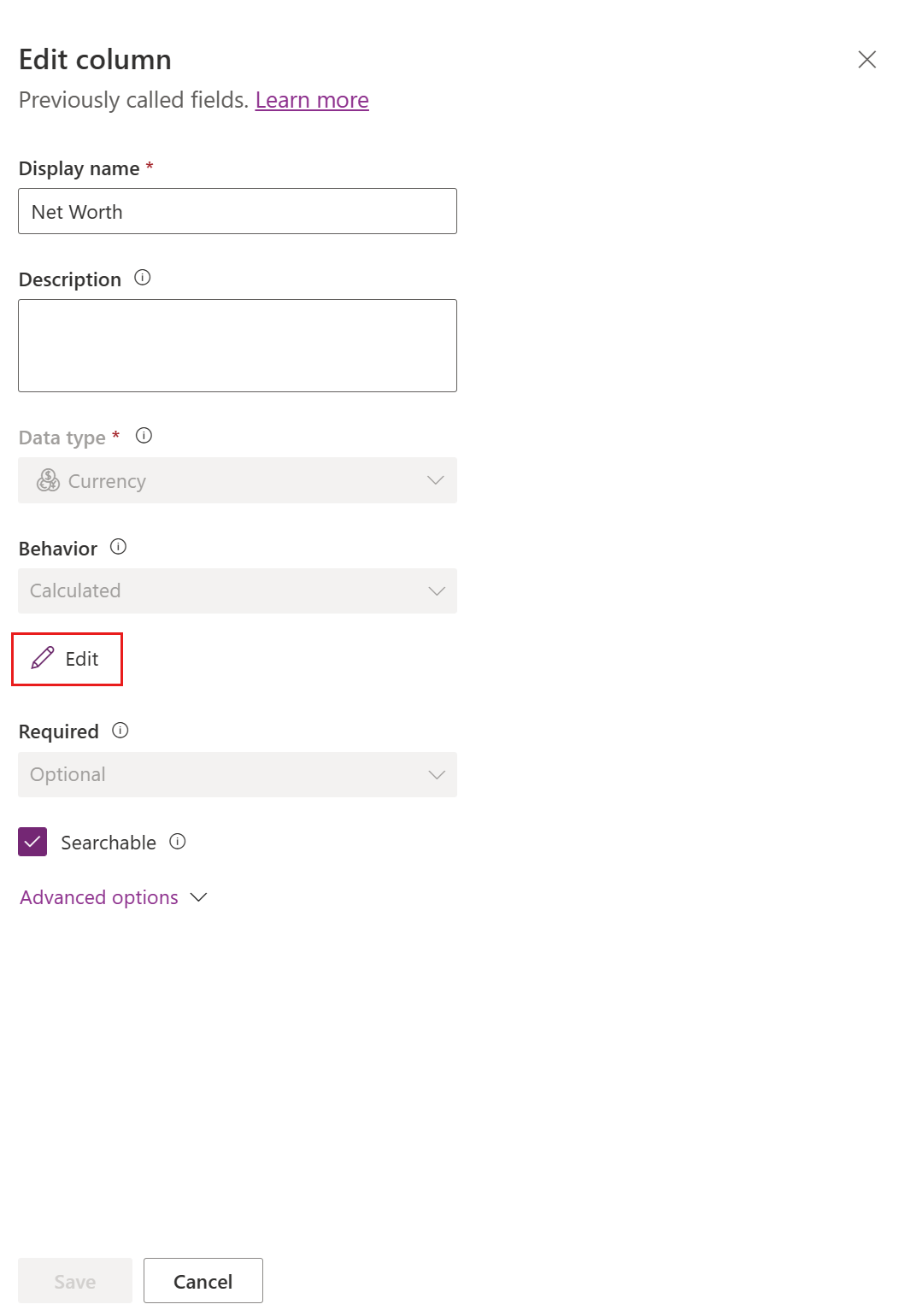Screen dimensions: 899x1316
Task: Click the Data type info icon
Action: point(144,436)
